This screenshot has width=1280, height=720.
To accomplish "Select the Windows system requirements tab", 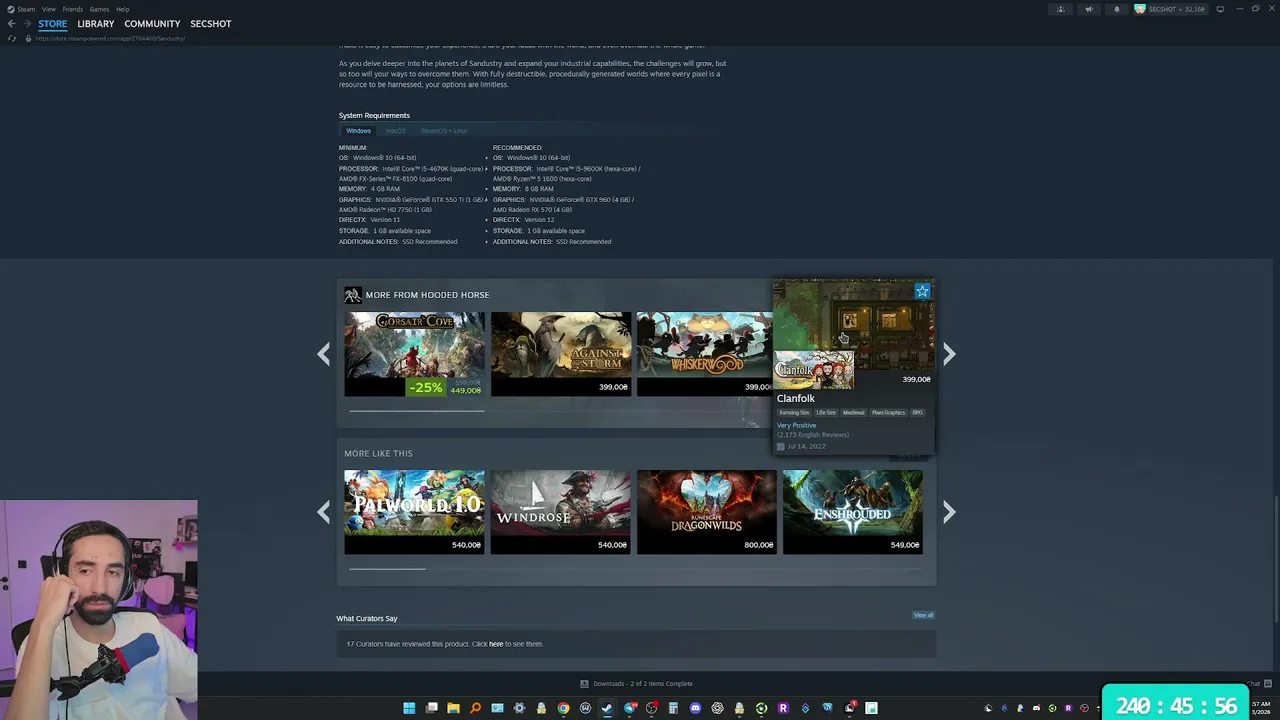I will click(x=358, y=131).
